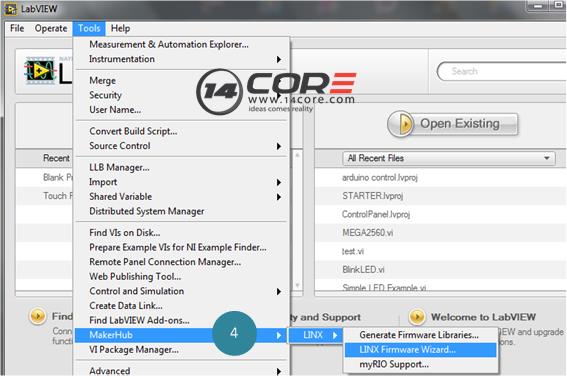Click the Welcome to LabVIEW link

tap(483, 317)
